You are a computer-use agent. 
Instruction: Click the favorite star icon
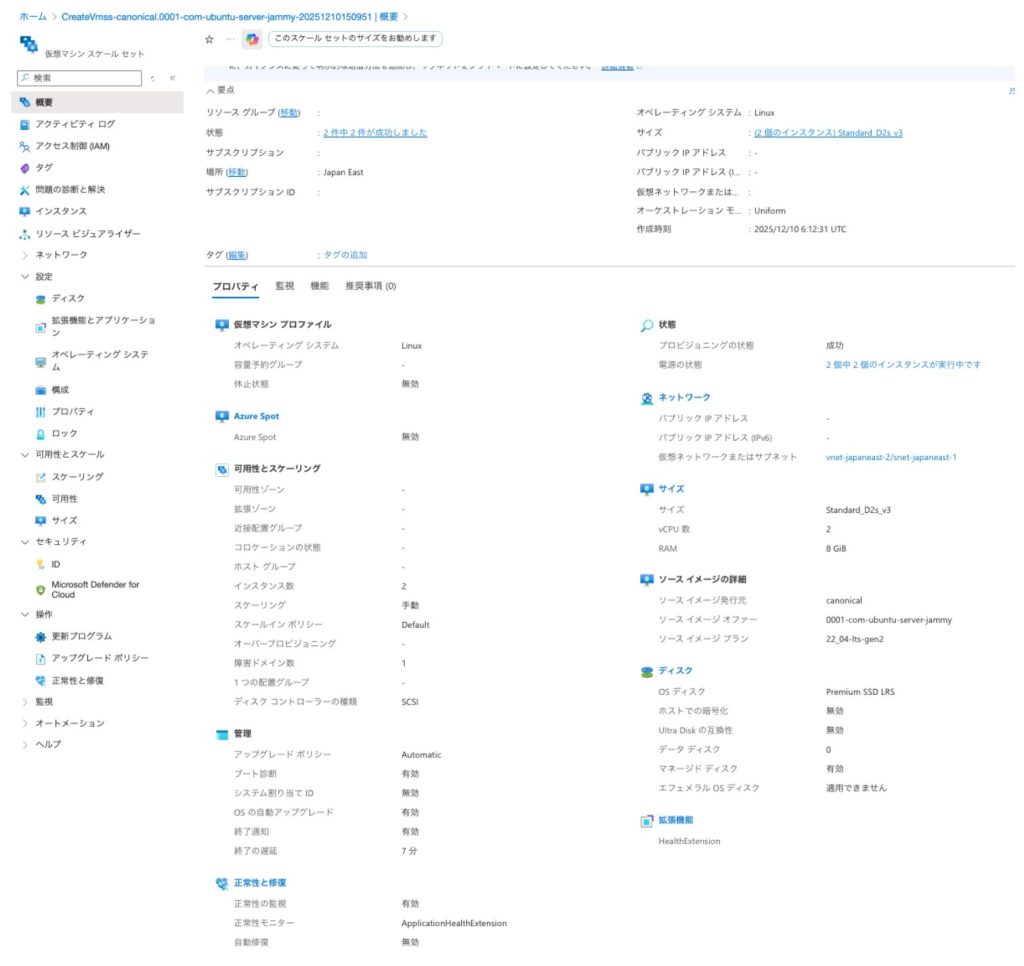tap(209, 39)
